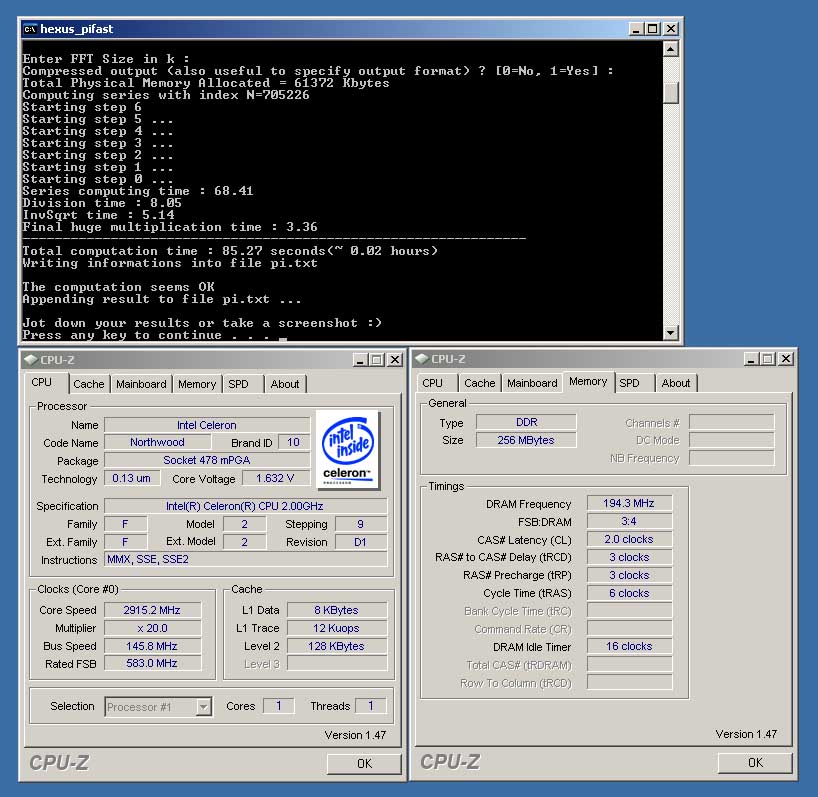Screen dimensions: 818x797
Task: Click the Revision D1 value
Action: coord(361,542)
